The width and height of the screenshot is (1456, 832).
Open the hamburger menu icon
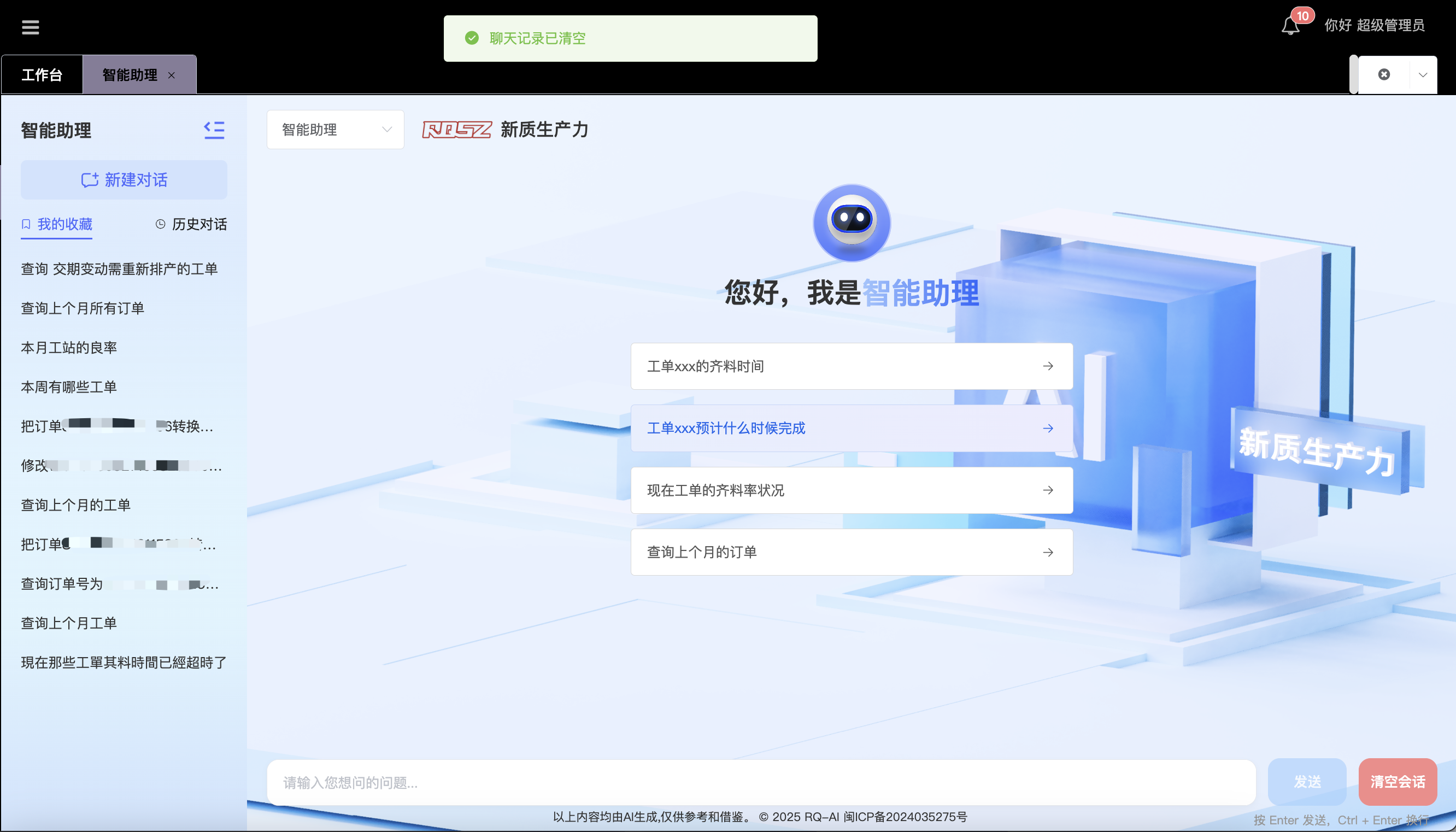[x=30, y=27]
